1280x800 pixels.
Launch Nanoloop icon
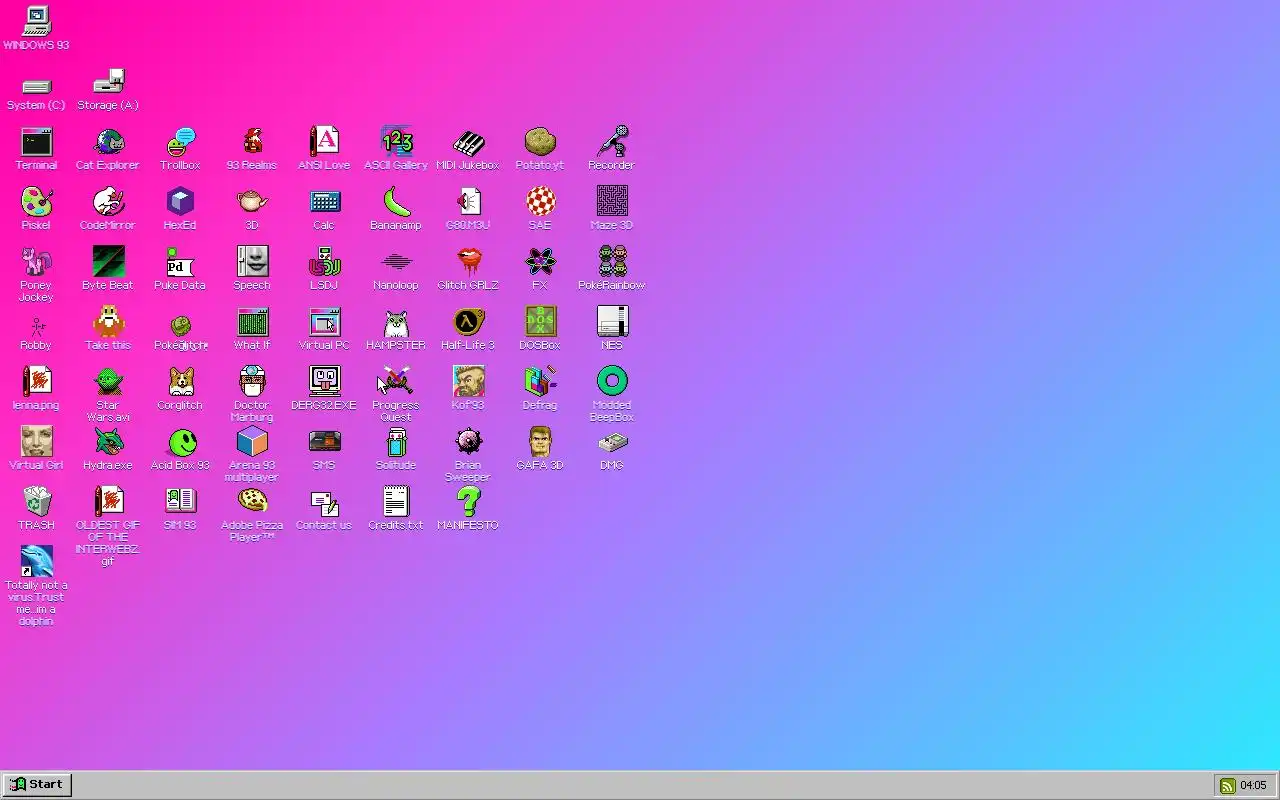[x=396, y=262]
